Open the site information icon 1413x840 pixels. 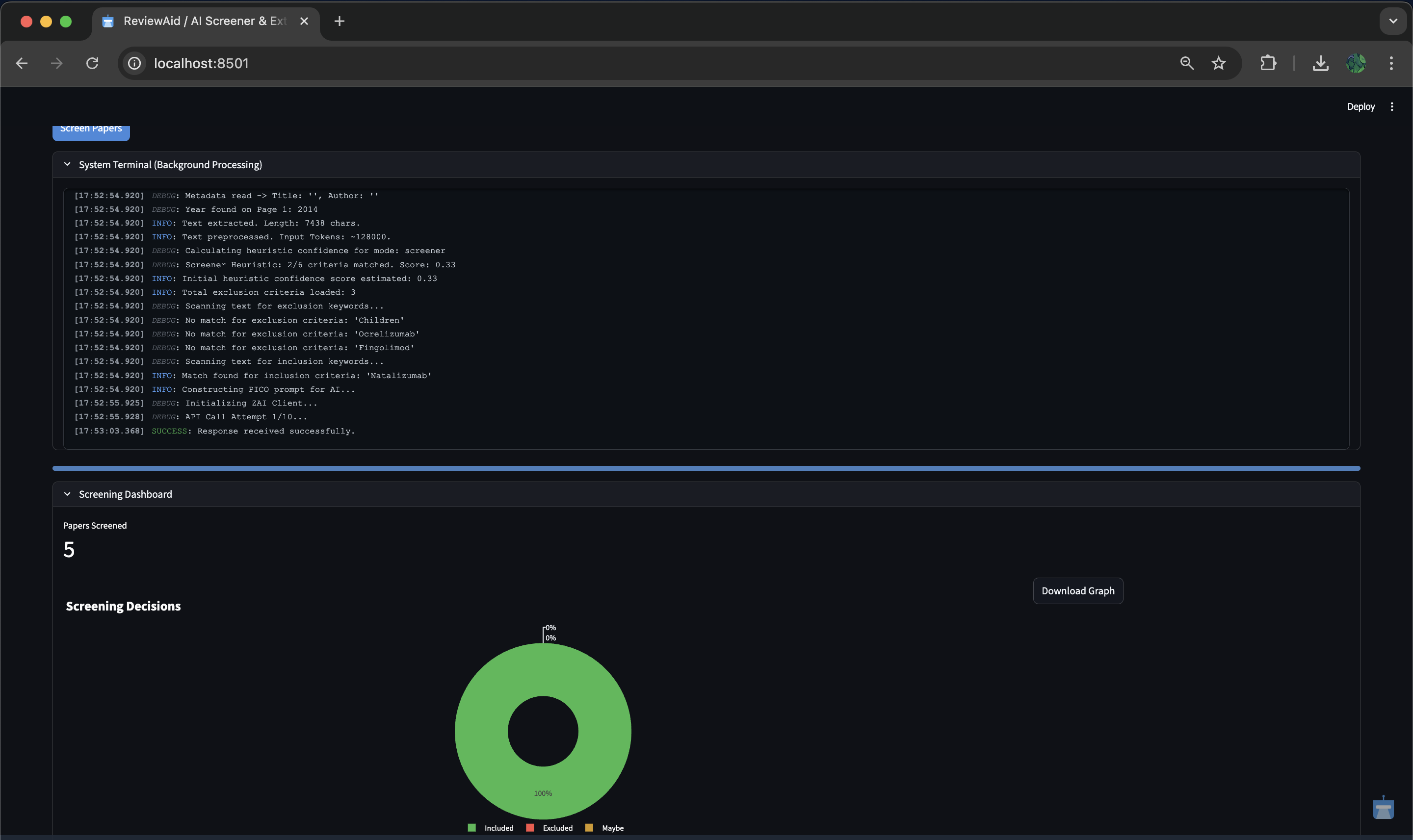click(134, 63)
